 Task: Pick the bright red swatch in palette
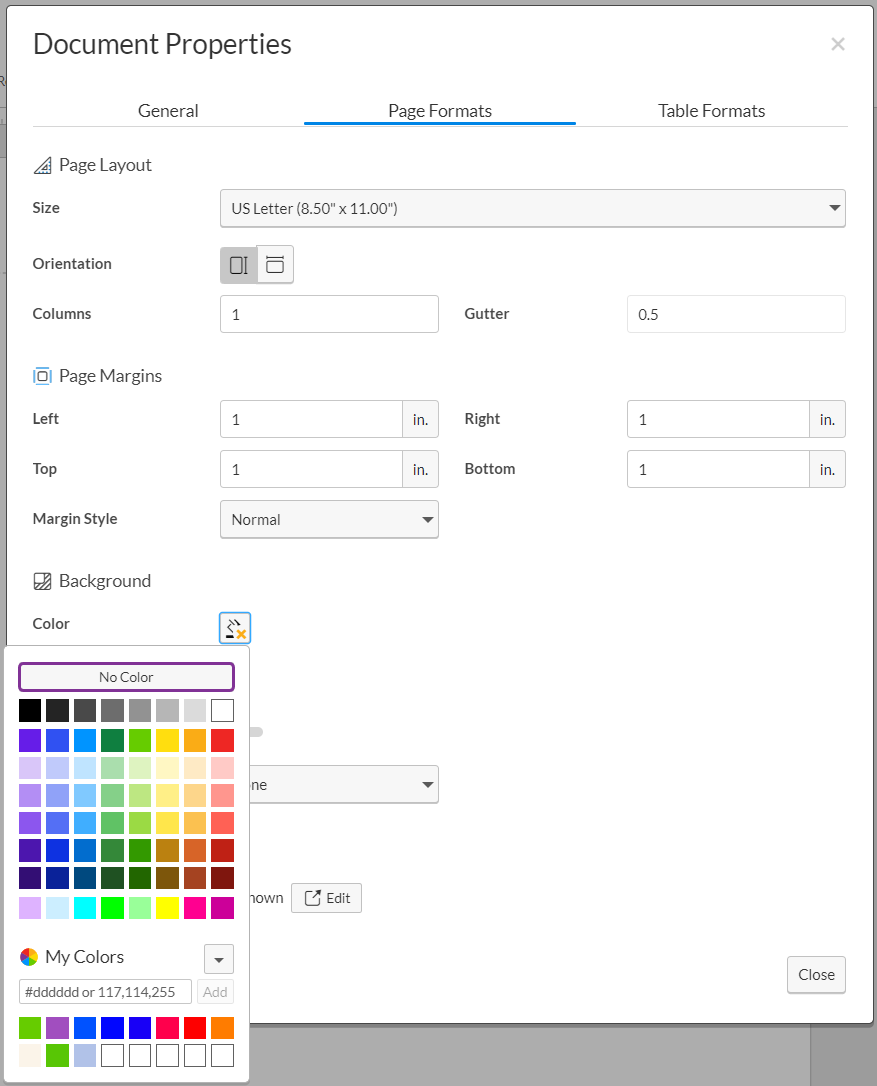pyautogui.click(x=223, y=741)
